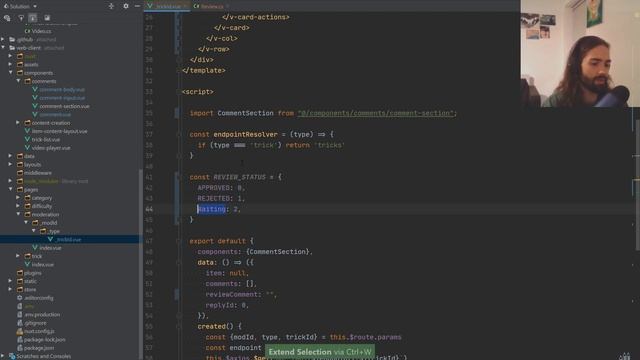Click the first Solution toolbar icon under the title
The image size is (640, 360).
coord(7,18)
